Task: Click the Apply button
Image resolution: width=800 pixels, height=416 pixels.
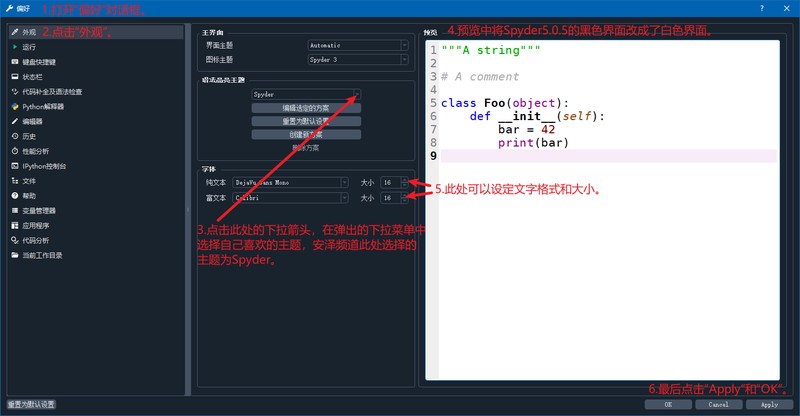Action: point(769,404)
